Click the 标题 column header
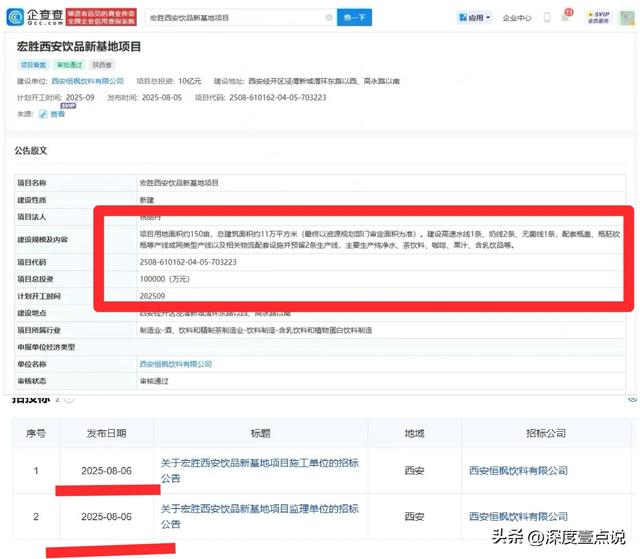 click(260, 433)
